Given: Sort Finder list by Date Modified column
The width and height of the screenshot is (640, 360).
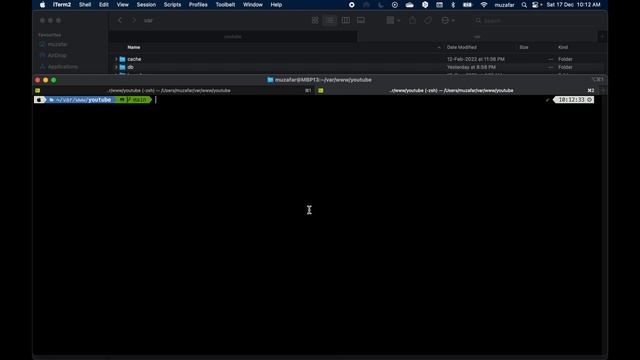Looking at the screenshot, I should 462,47.
